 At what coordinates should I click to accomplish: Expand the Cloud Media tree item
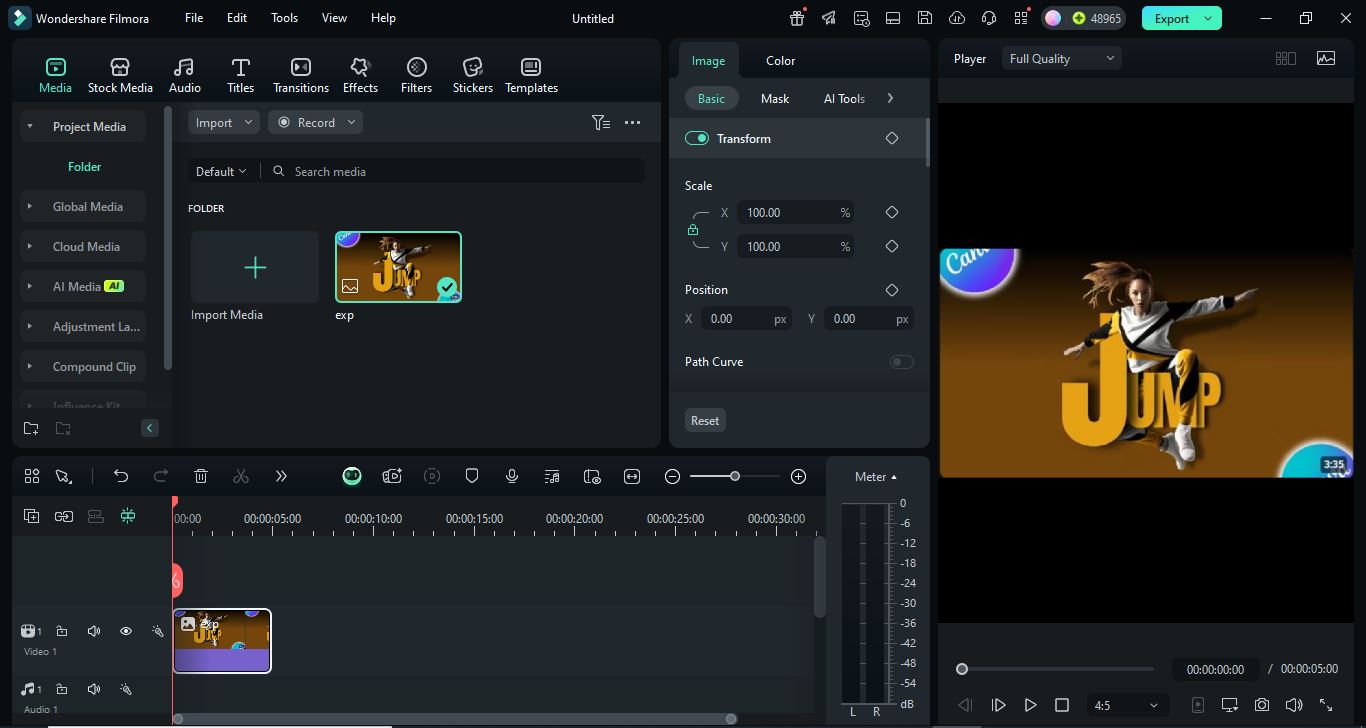click(x=84, y=246)
